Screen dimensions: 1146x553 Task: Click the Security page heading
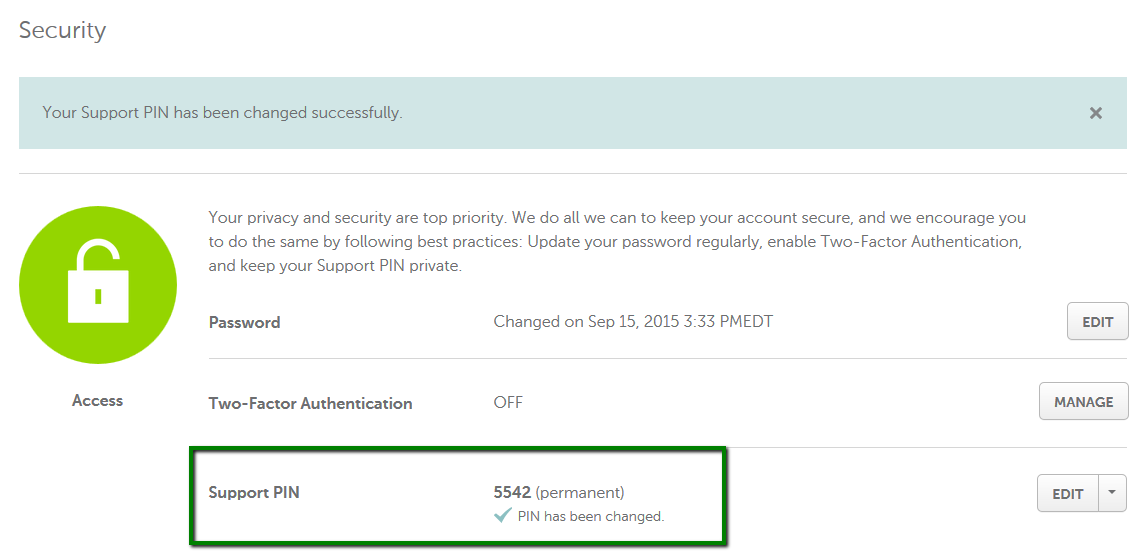coord(62,30)
